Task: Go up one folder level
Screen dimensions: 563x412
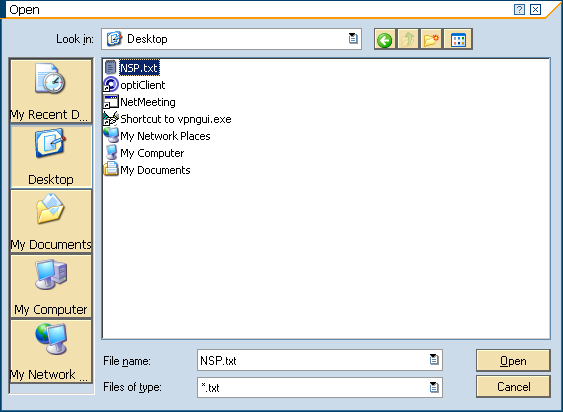Action: (408, 39)
